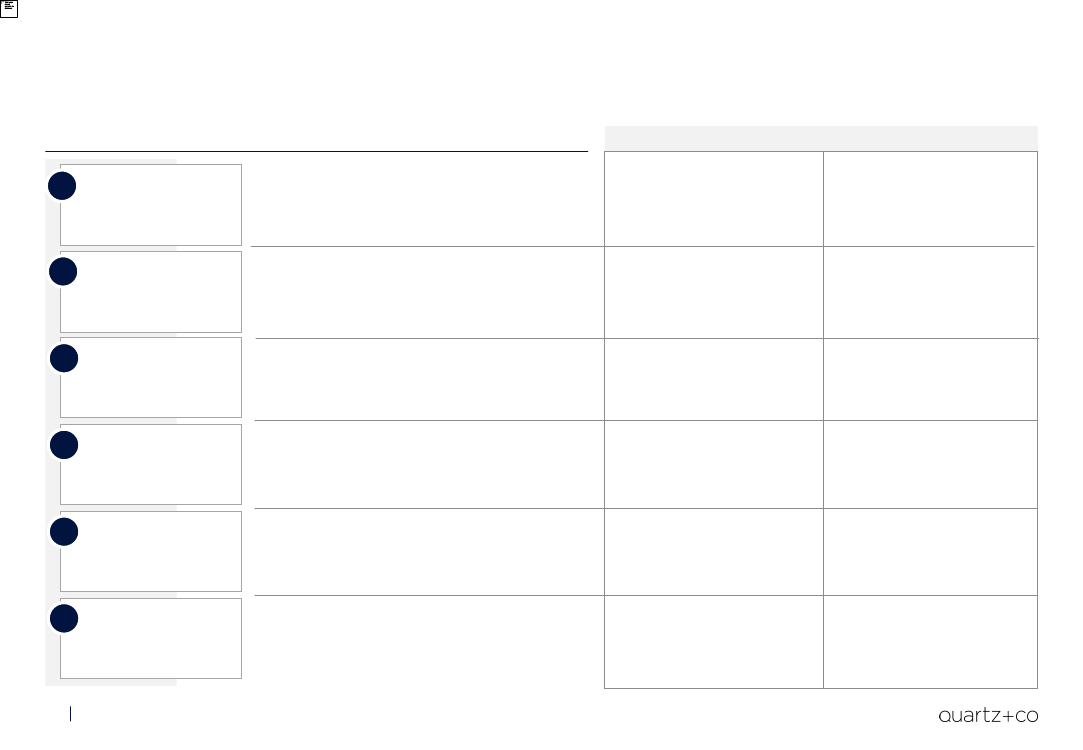Select the third dark navy circle bullet
This screenshot has height=750, width=1083.
pyautogui.click(x=64, y=358)
